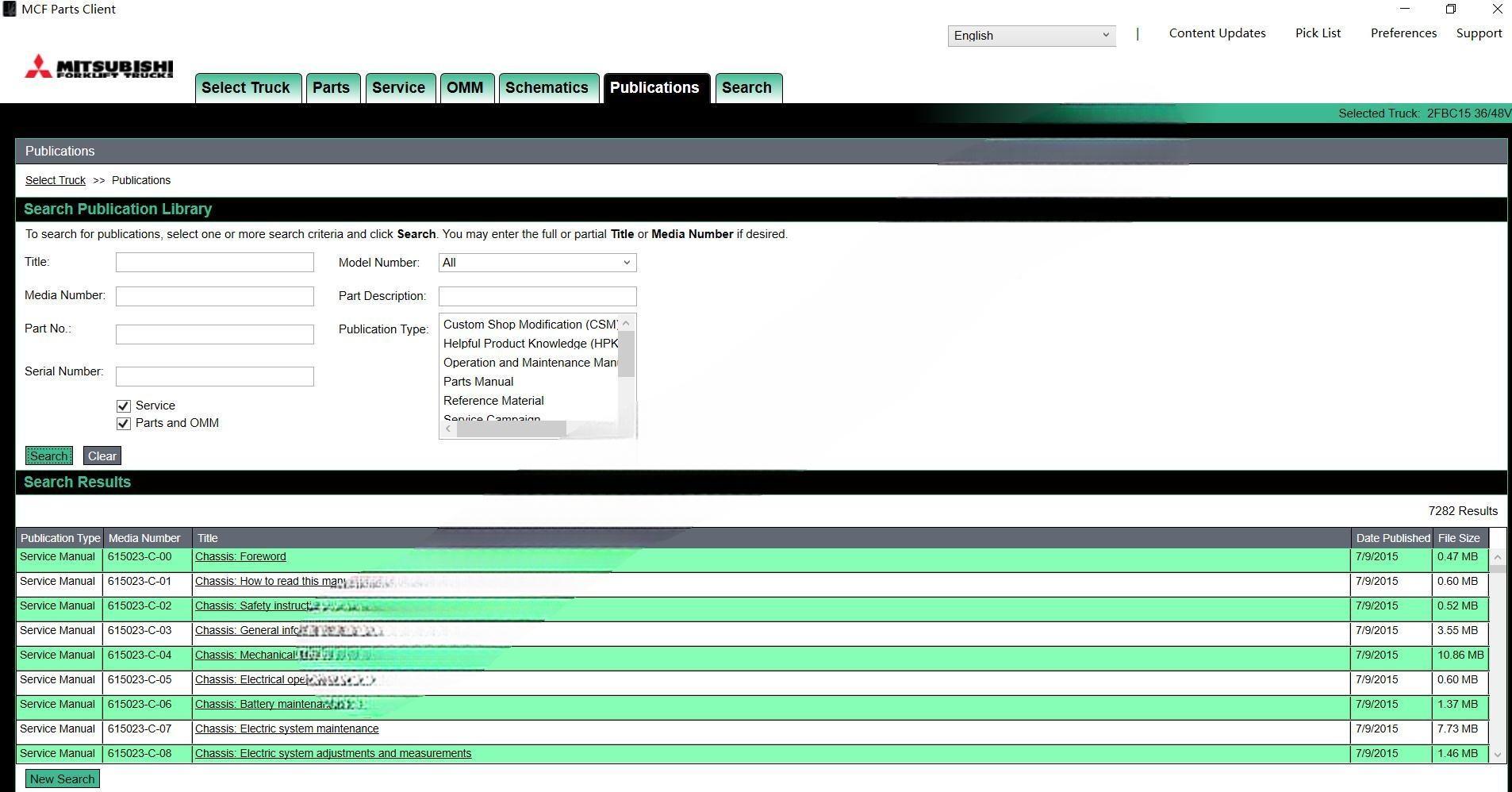Click results table scroll-up arrow
This screenshot has height=792, width=1512.
pos(1497,558)
